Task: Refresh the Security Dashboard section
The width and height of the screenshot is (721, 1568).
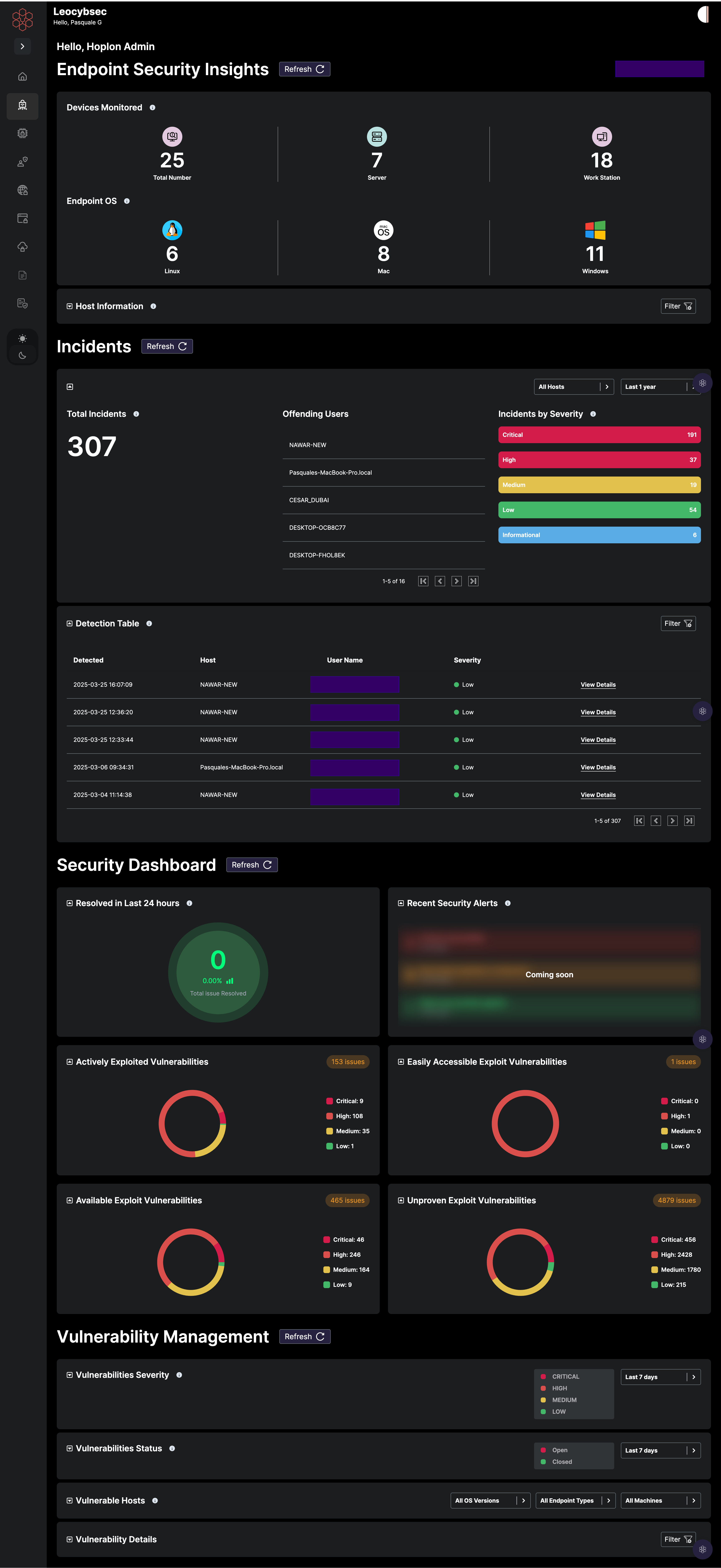Action: click(x=252, y=865)
